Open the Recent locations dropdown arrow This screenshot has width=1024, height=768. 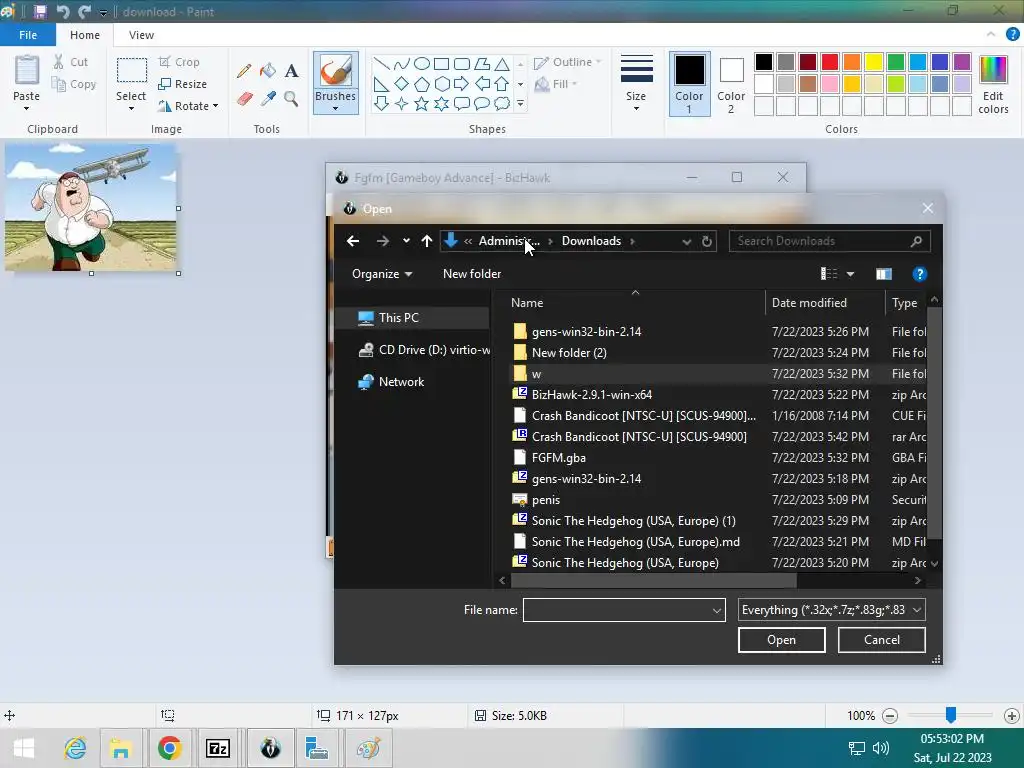pyautogui.click(x=406, y=241)
